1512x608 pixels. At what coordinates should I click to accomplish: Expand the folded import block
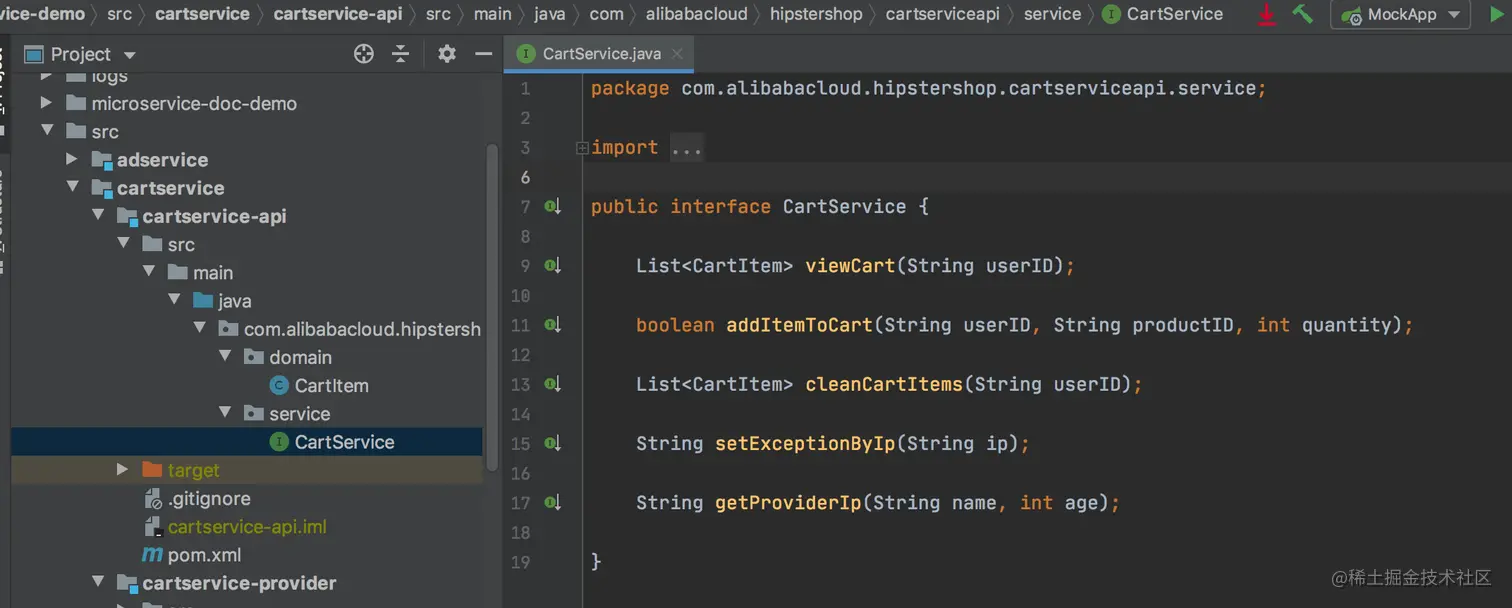pos(582,148)
